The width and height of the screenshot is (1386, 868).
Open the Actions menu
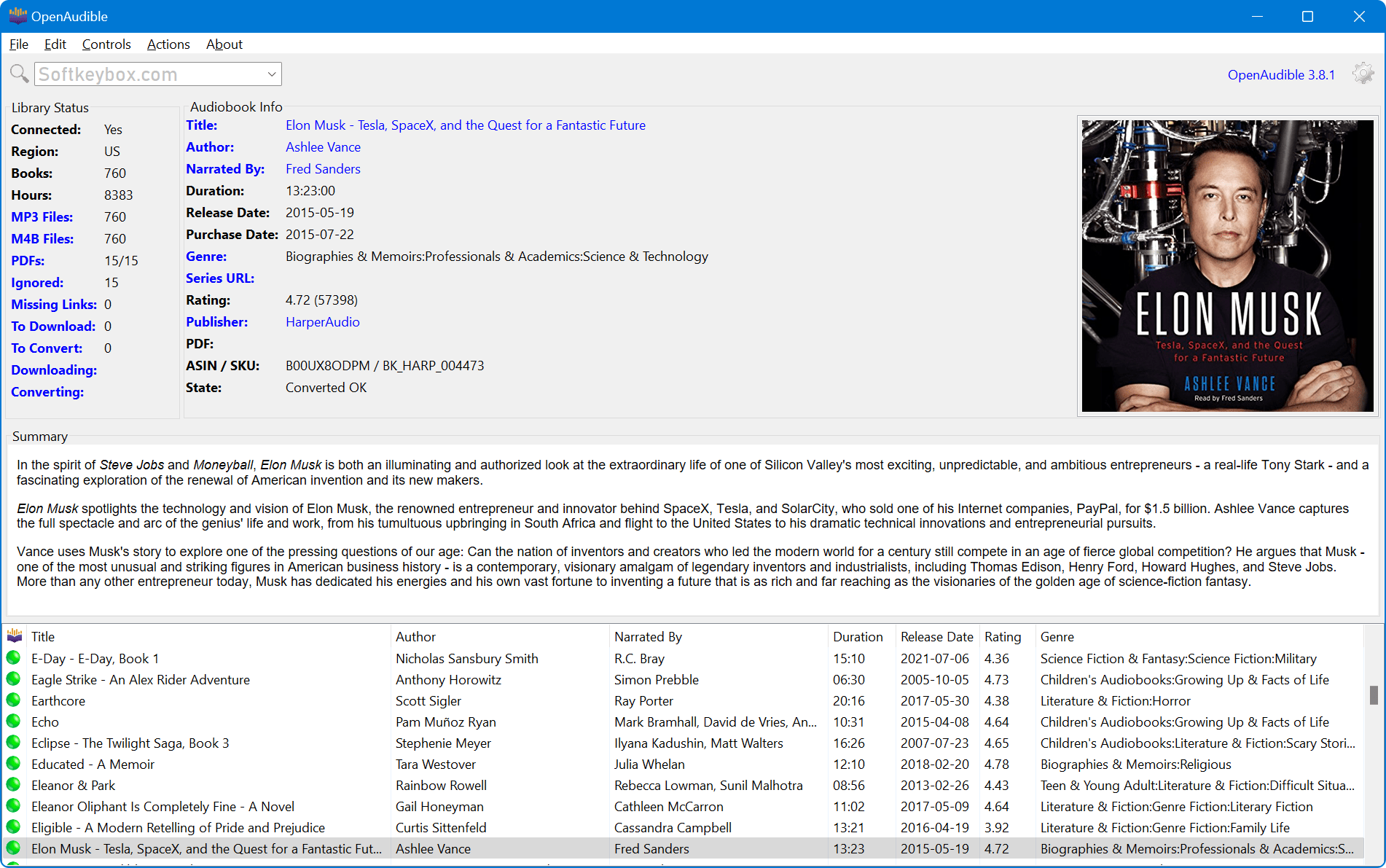pyautogui.click(x=168, y=44)
